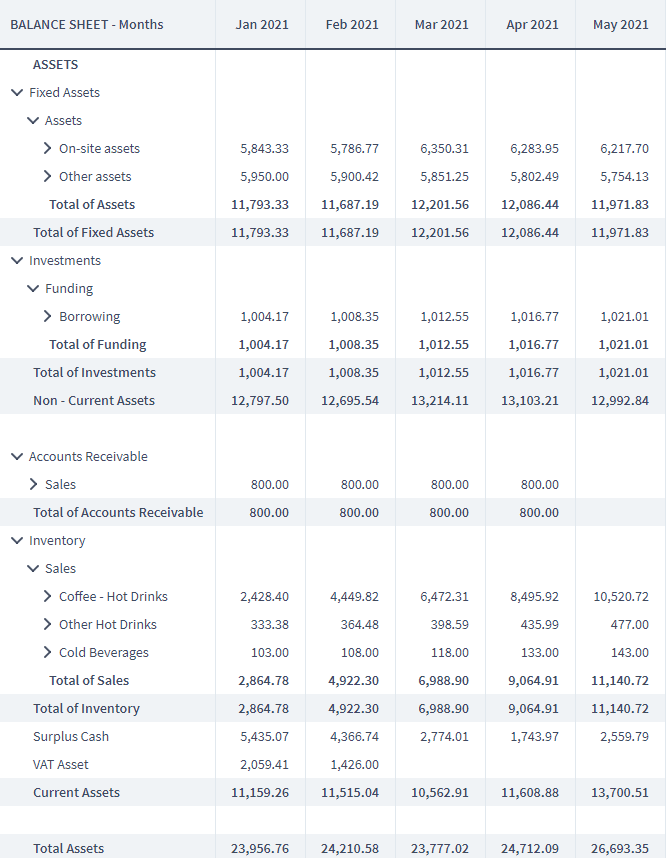Expand the Other Hot Drinks row

pos(48,624)
